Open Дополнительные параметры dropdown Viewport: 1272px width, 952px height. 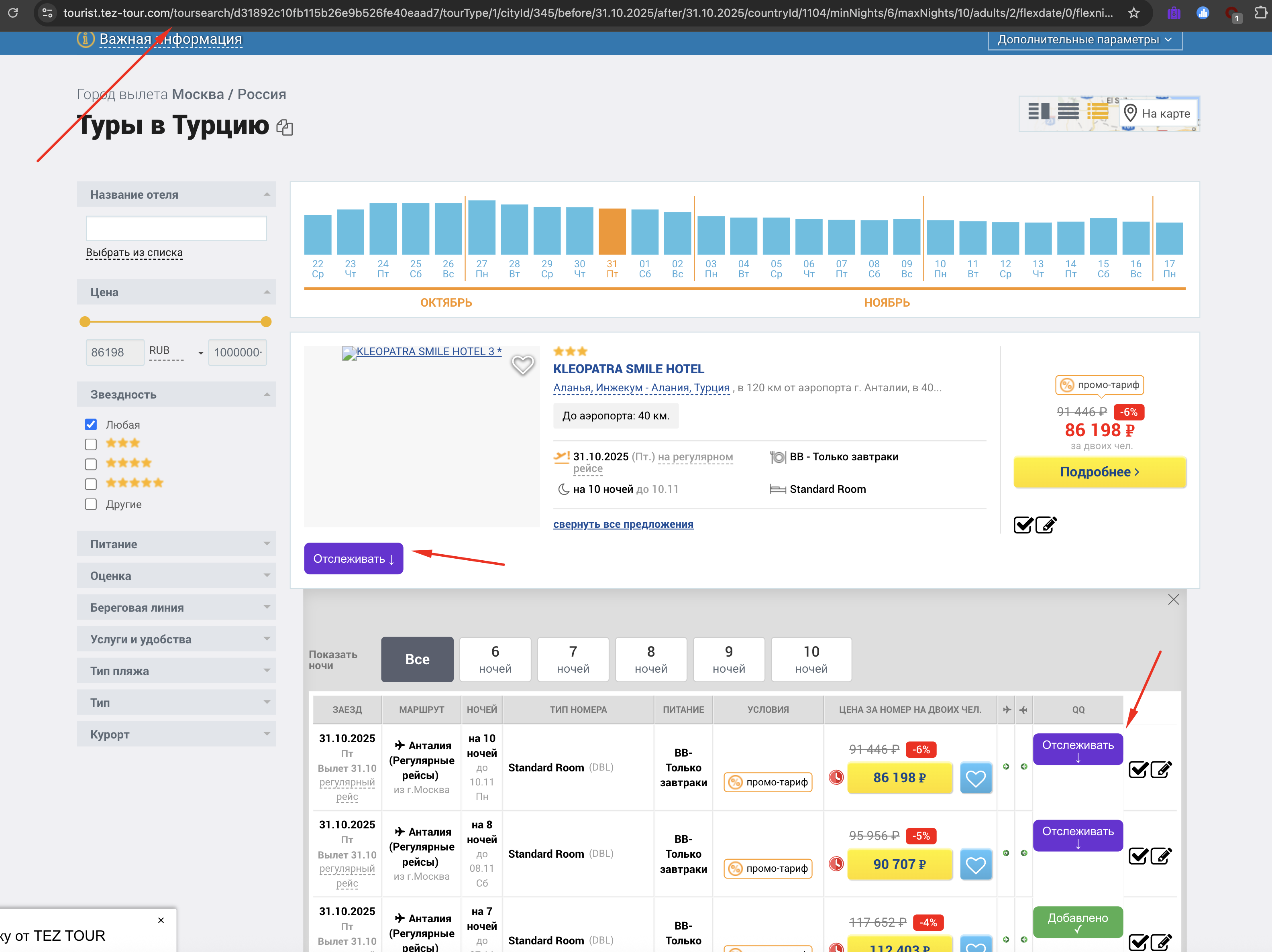[x=1084, y=40]
